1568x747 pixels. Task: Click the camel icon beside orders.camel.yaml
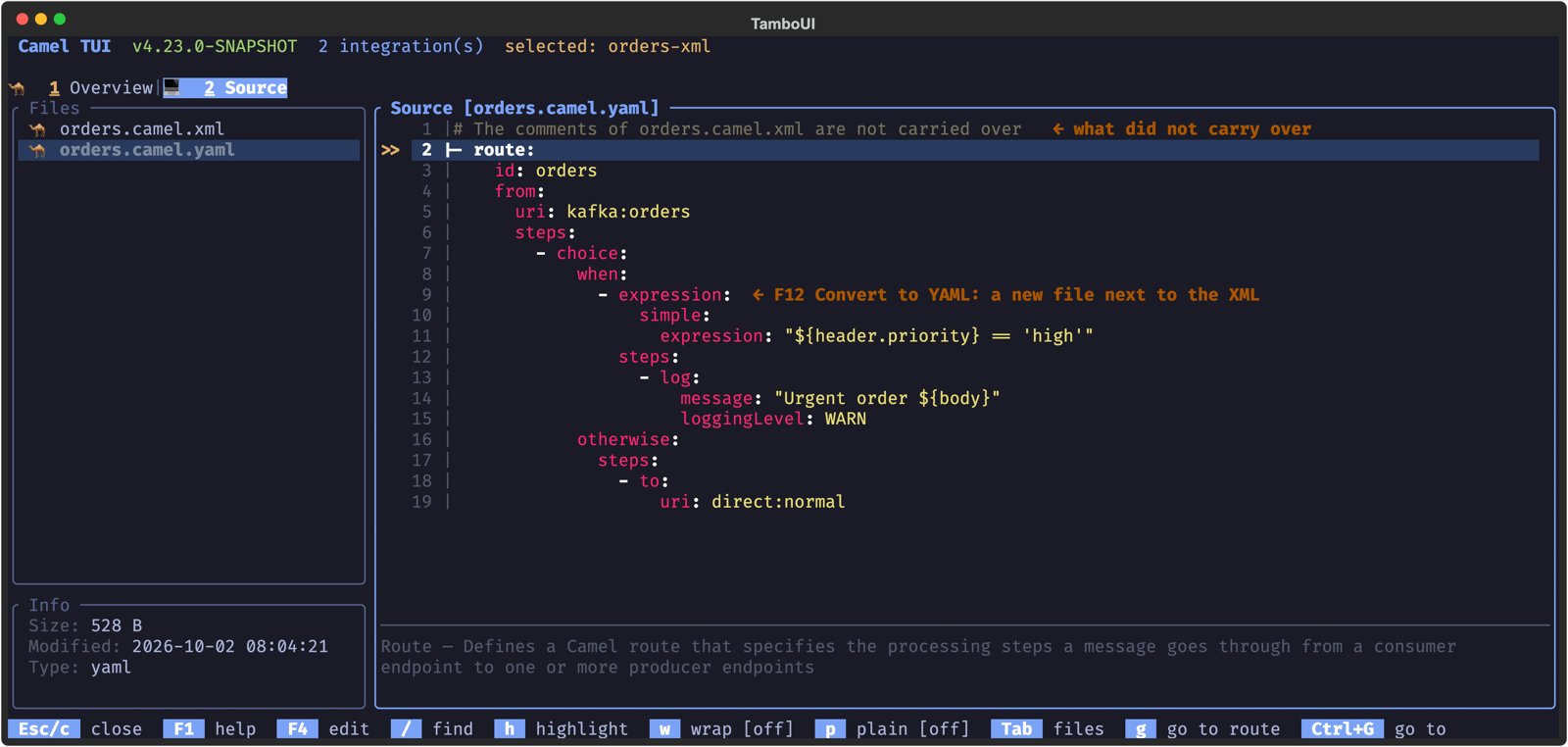(38, 150)
